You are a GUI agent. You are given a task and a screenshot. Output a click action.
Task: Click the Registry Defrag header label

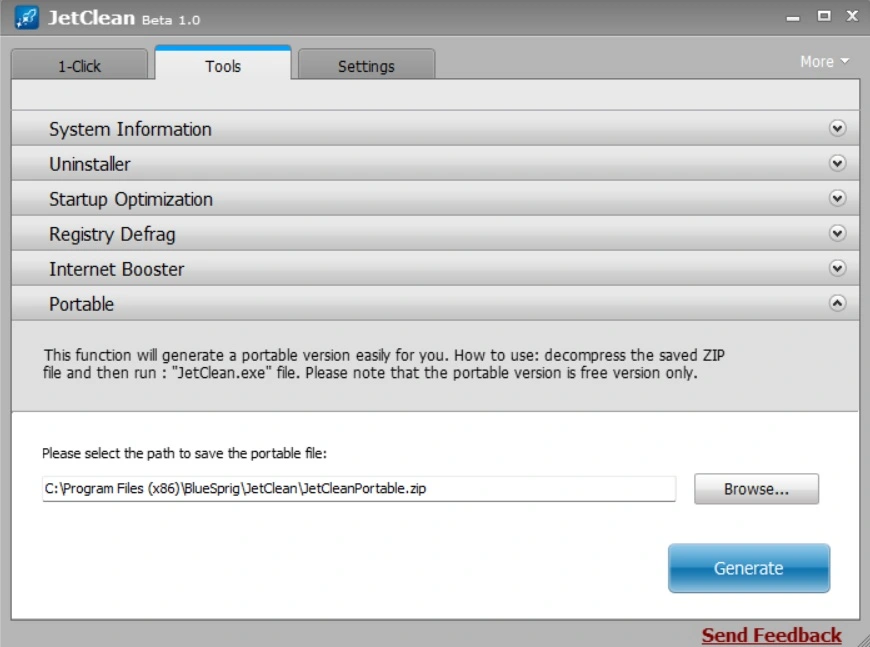pyautogui.click(x=112, y=234)
